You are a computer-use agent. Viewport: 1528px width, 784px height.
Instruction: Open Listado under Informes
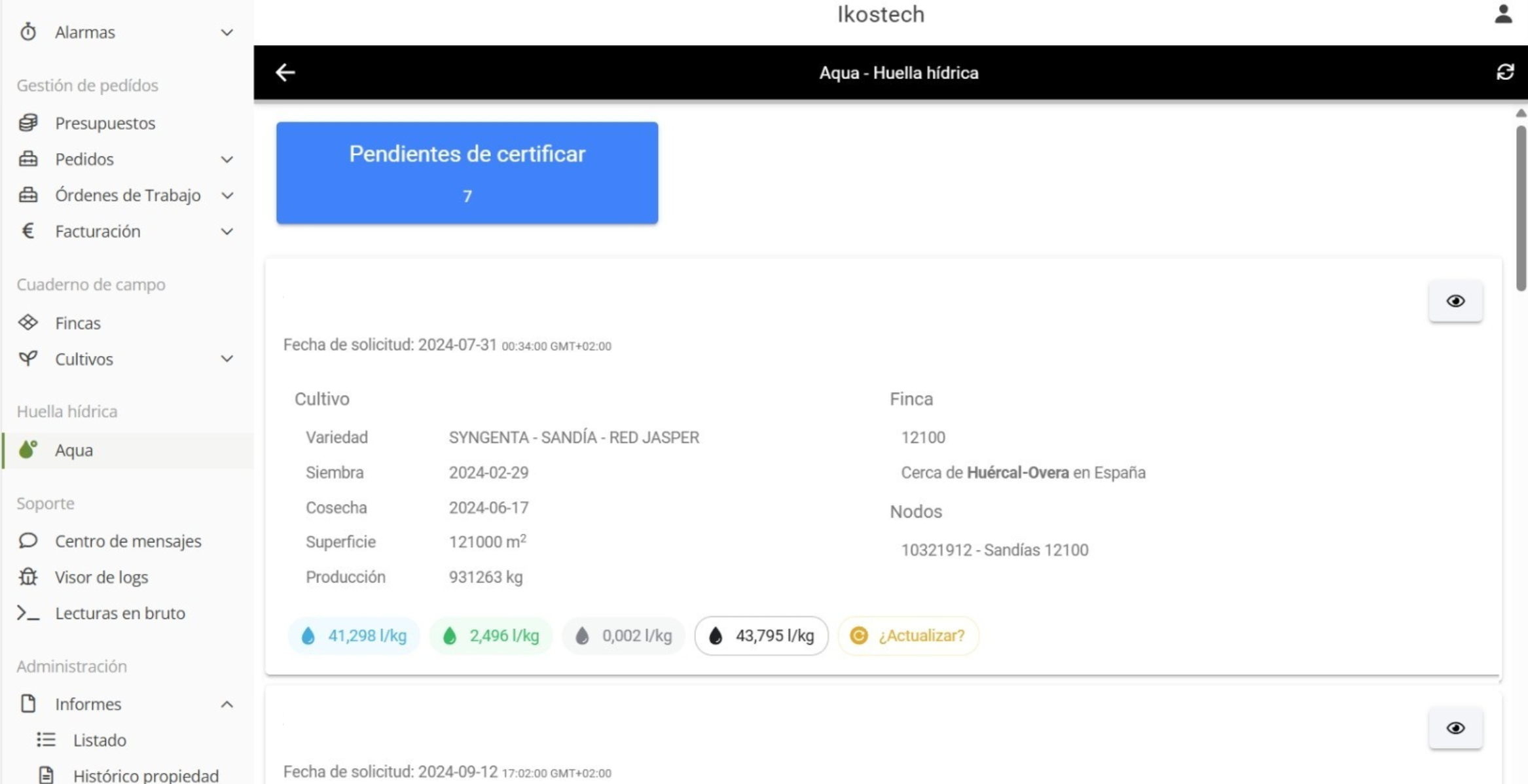(100, 739)
